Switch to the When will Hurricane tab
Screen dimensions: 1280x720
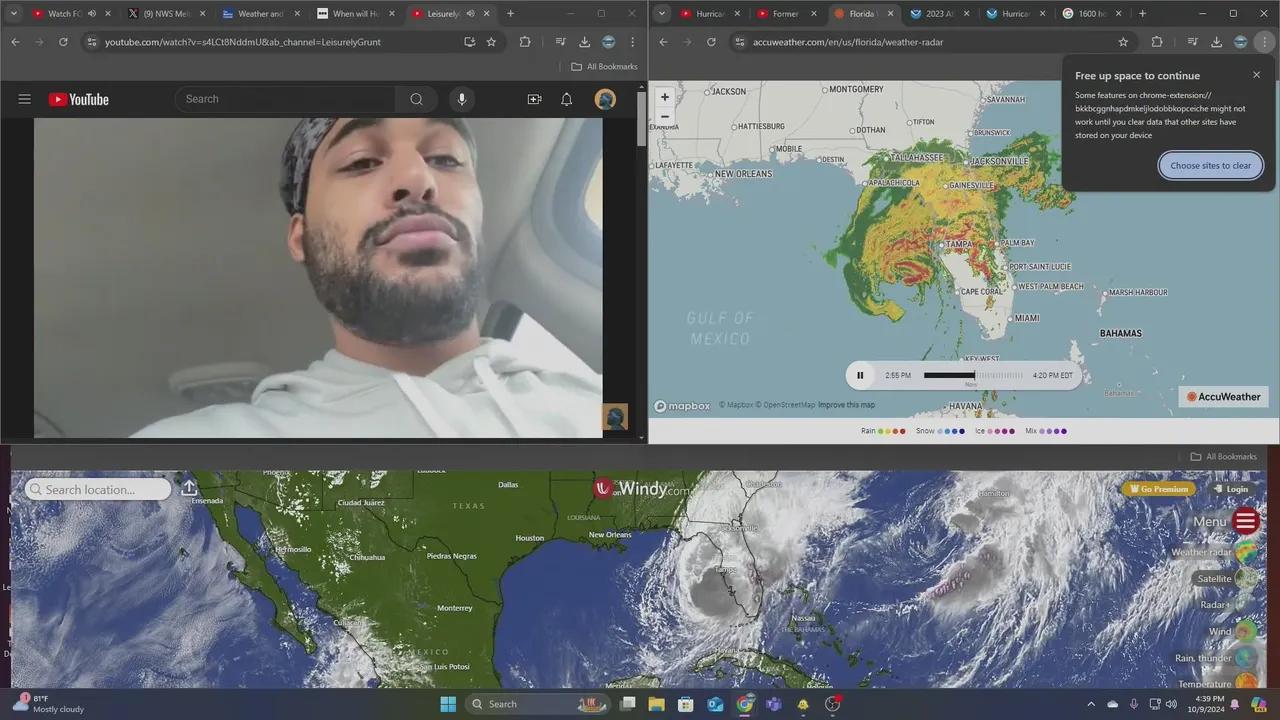[355, 14]
